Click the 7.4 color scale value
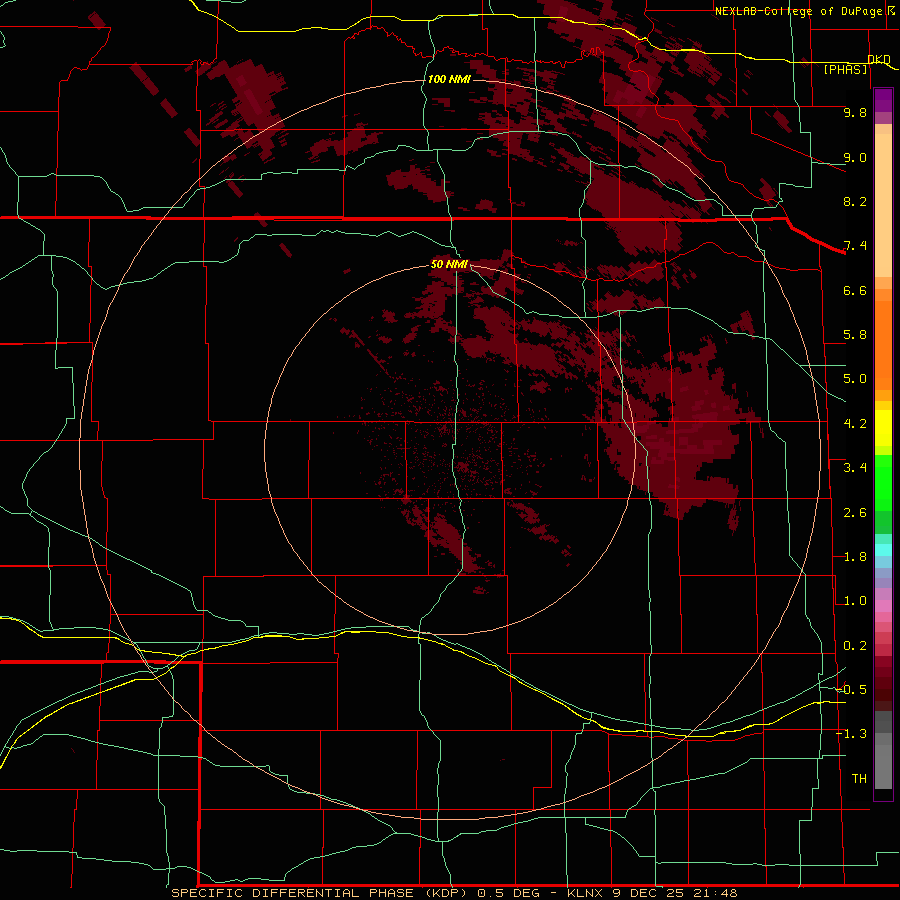This screenshot has height=900, width=900. (855, 246)
